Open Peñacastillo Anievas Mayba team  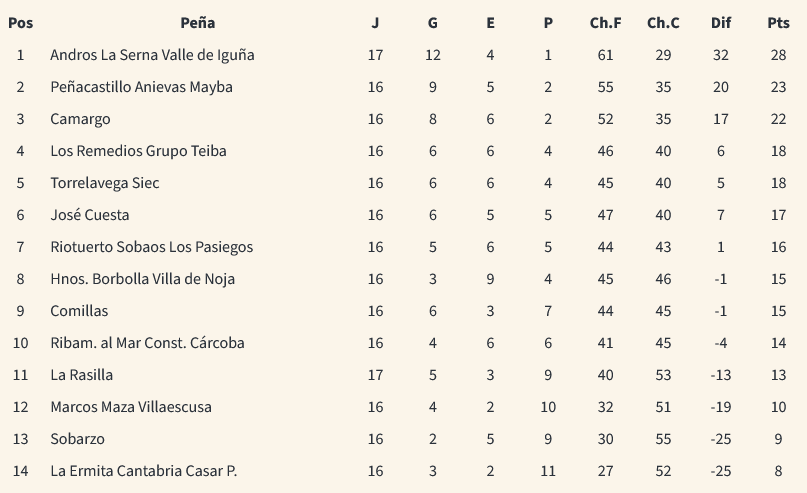(142, 87)
